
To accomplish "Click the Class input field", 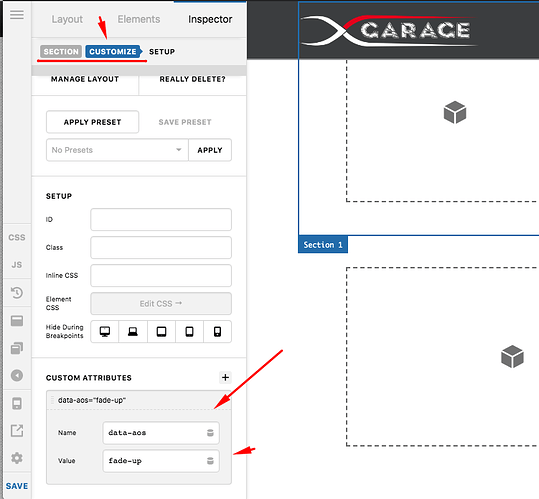I will coord(161,247).
